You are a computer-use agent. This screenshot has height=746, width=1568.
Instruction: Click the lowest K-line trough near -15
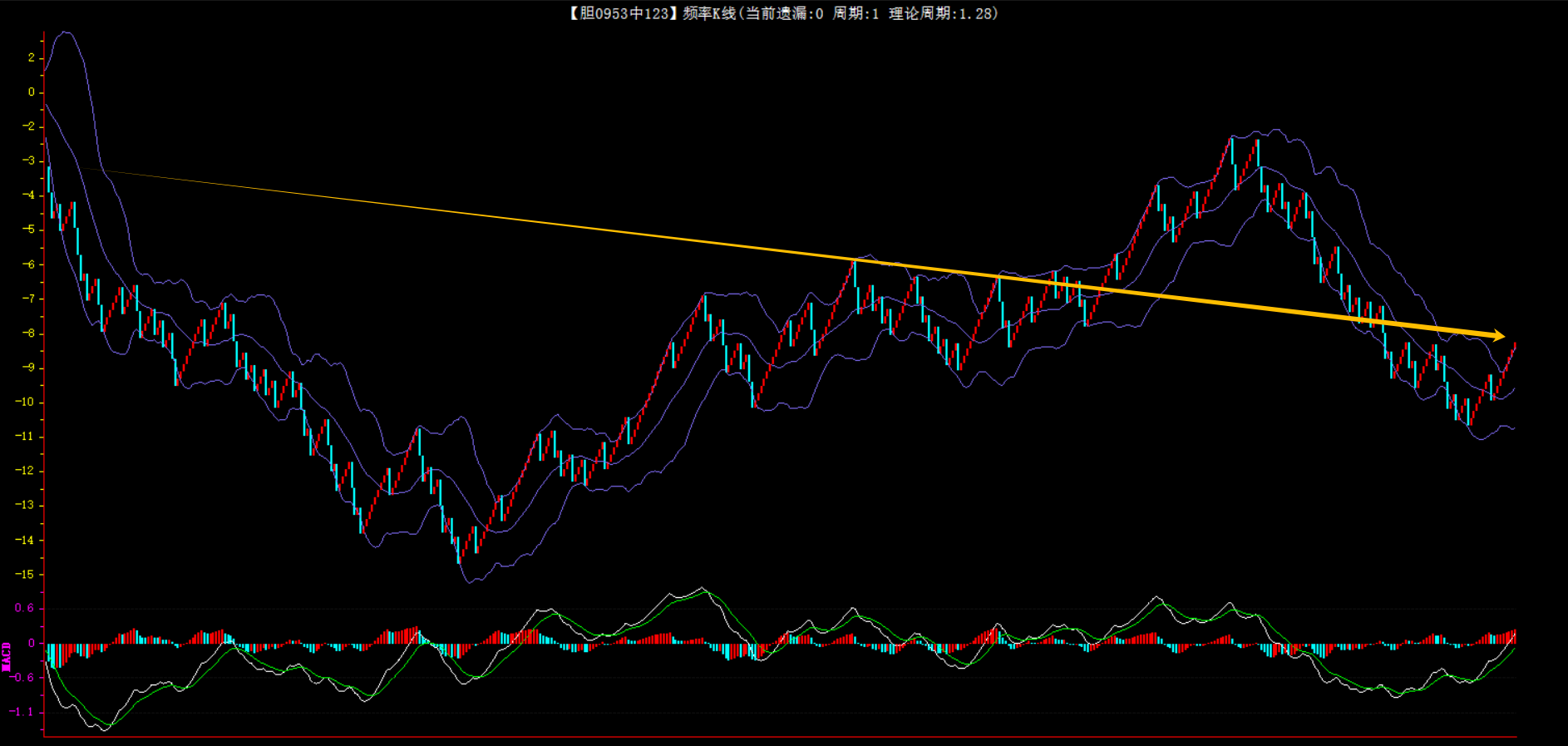click(x=459, y=557)
